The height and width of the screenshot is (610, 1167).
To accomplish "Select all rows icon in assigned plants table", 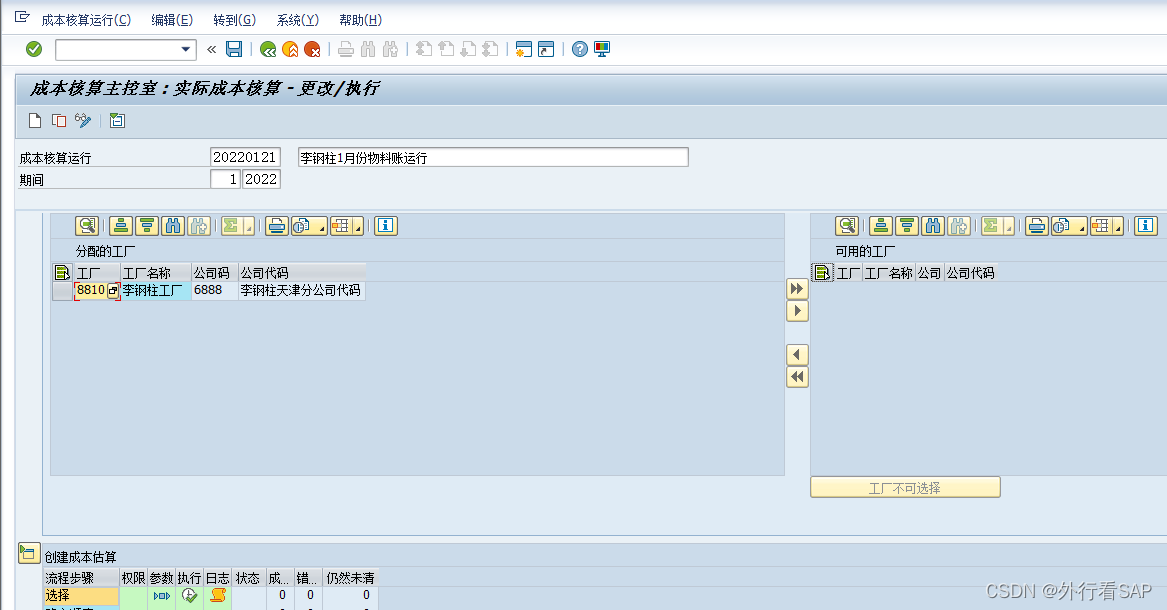I will pyautogui.click(x=63, y=273).
